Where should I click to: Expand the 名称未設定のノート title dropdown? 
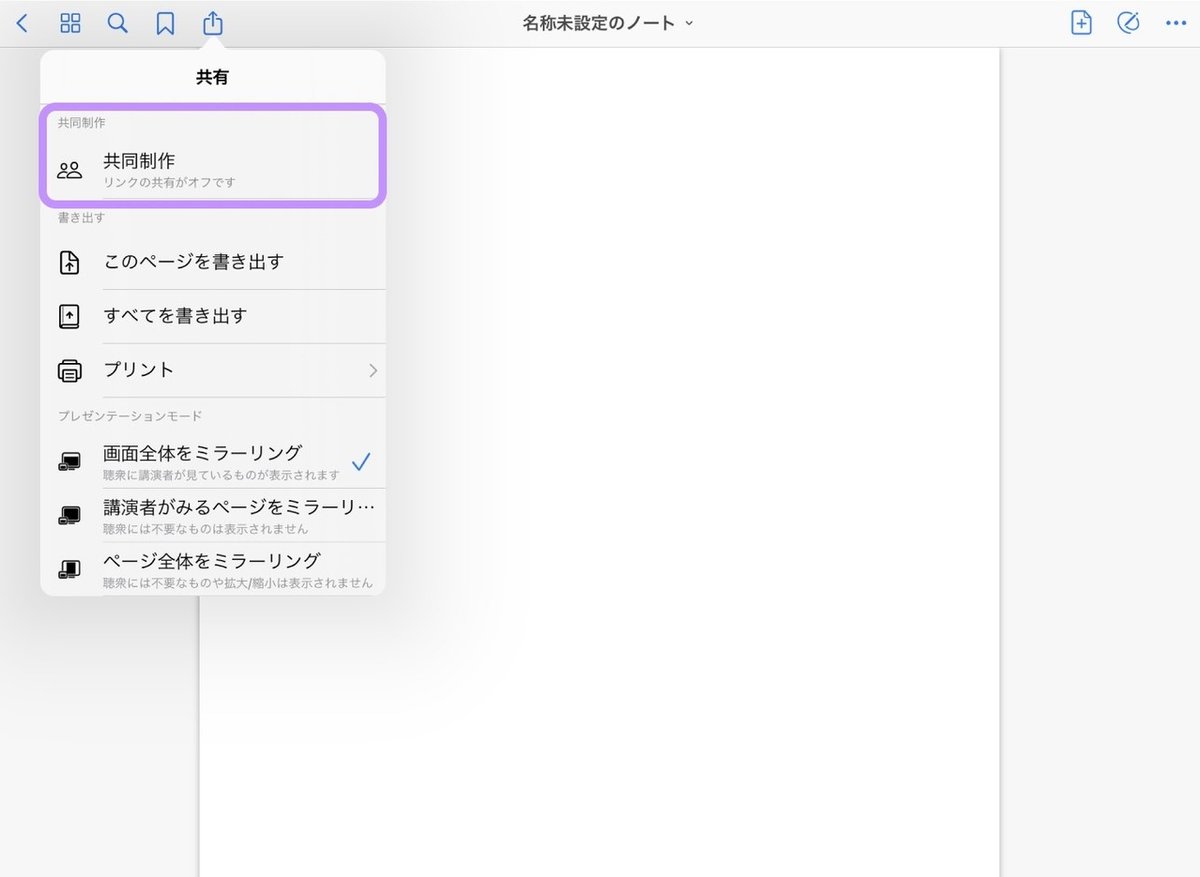pyautogui.click(x=607, y=23)
